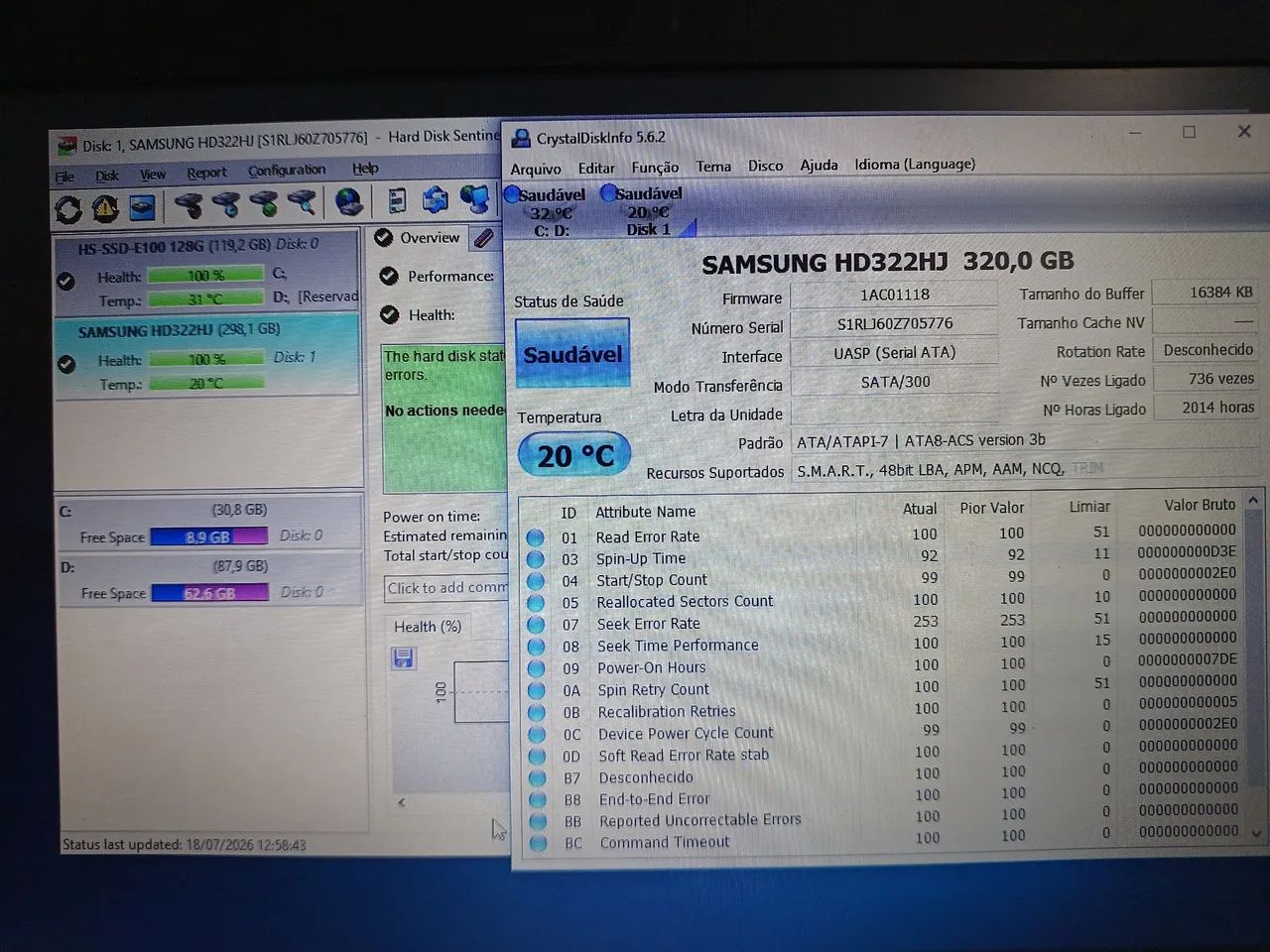Image resolution: width=1270 pixels, height=952 pixels.
Task: Click the 'Click to add comment' field
Action: point(446,588)
